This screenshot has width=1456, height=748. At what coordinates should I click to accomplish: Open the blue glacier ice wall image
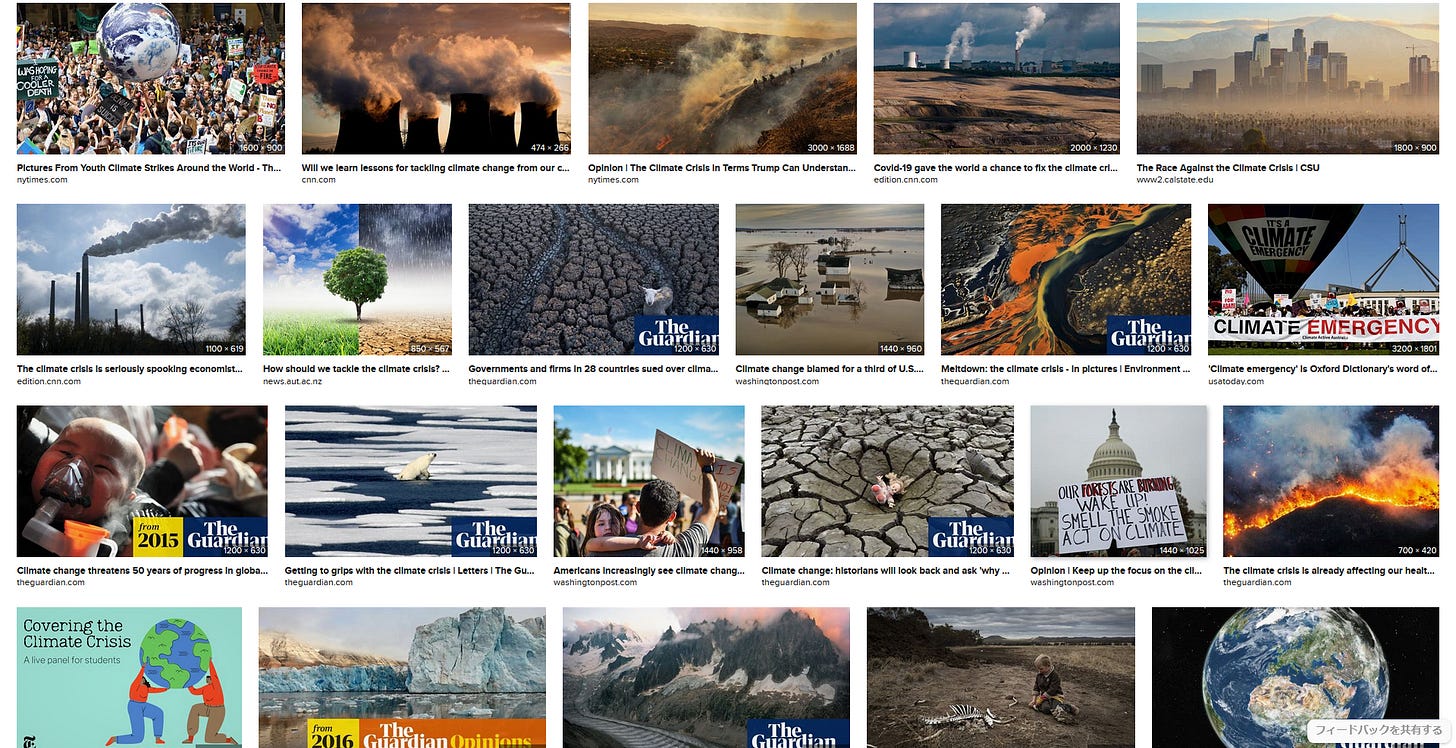coord(402,677)
